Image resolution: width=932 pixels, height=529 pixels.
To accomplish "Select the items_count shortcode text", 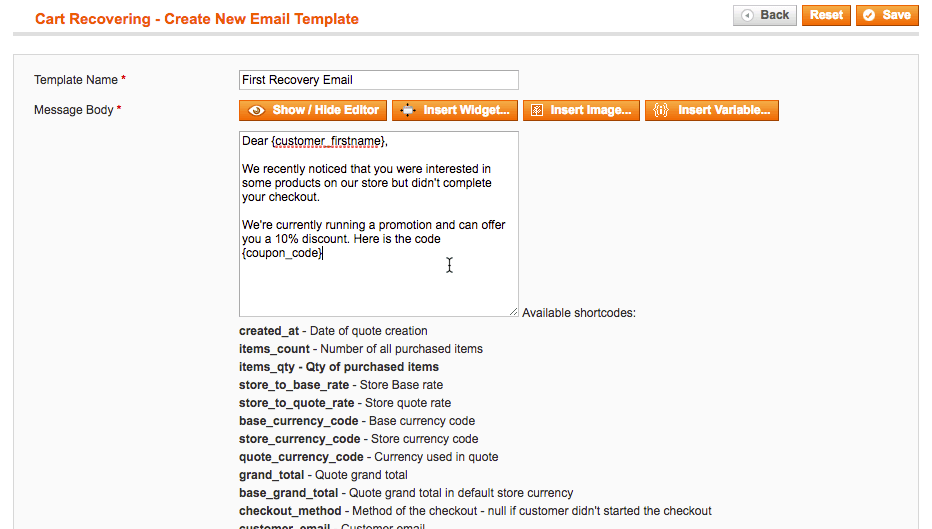I will [274, 349].
